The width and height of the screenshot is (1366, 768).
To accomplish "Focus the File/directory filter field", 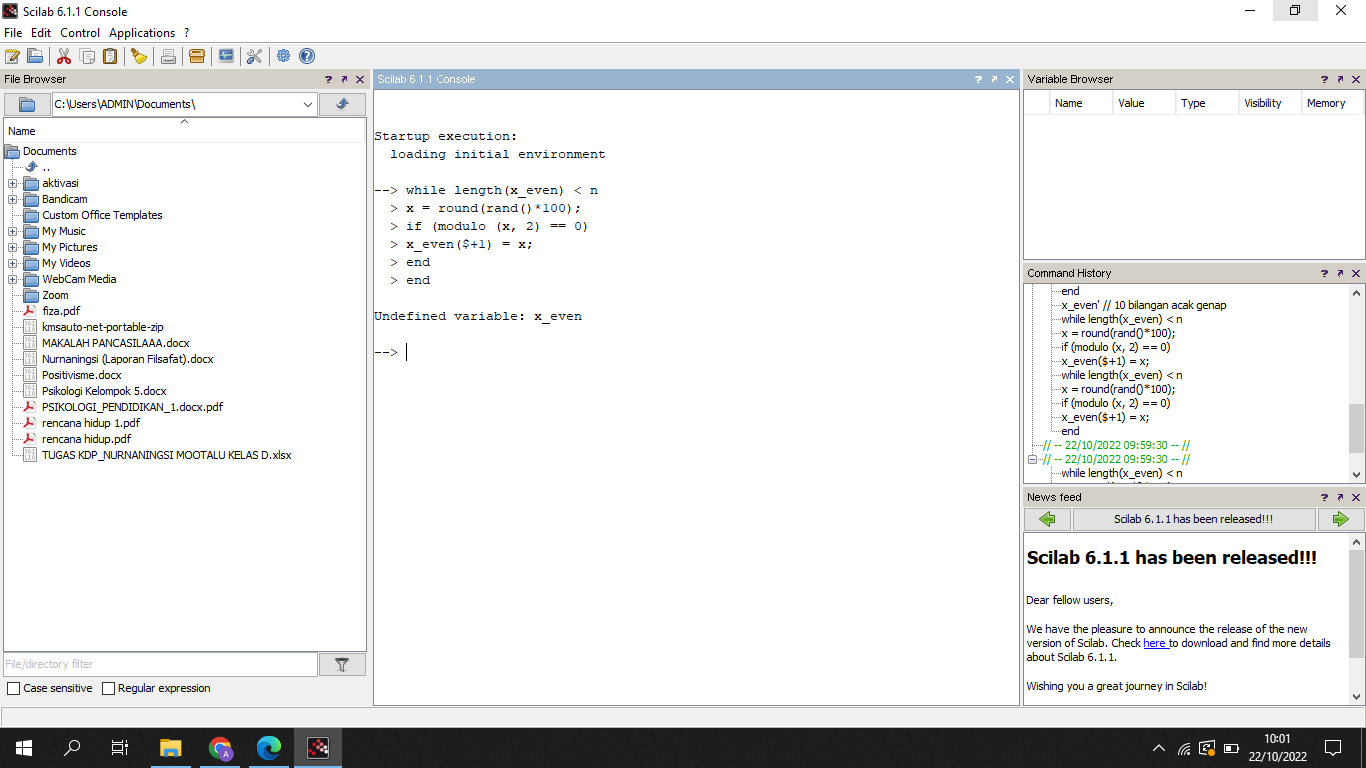I will [x=160, y=664].
